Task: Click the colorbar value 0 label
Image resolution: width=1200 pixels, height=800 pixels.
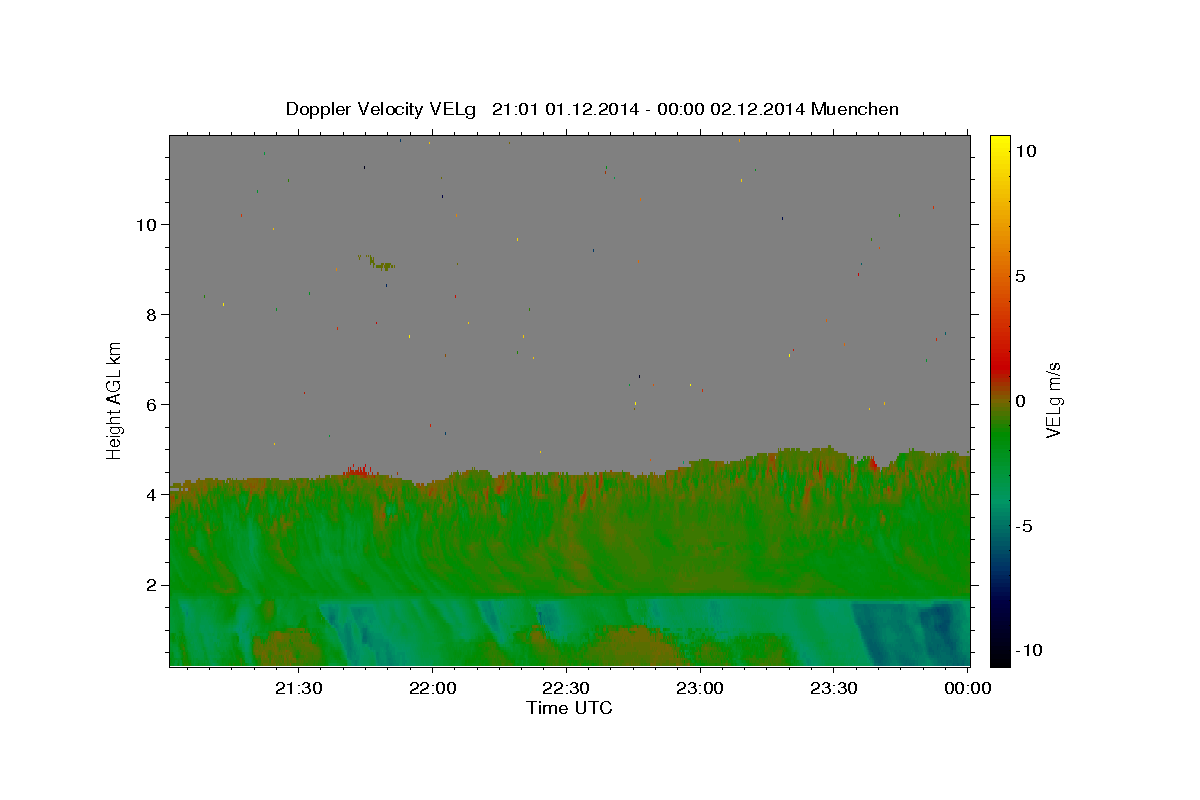Action: point(1020,401)
